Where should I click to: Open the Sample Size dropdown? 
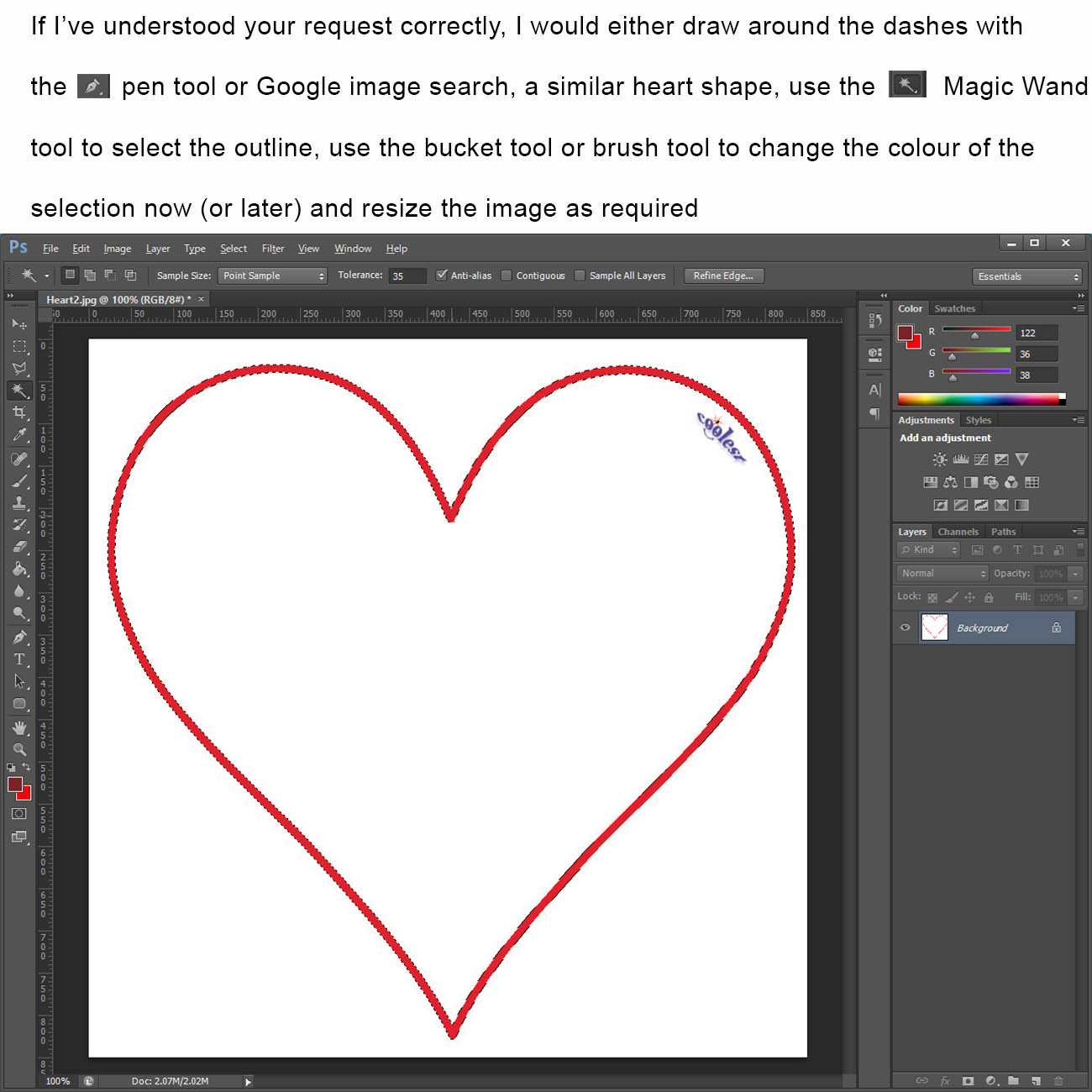[272, 276]
